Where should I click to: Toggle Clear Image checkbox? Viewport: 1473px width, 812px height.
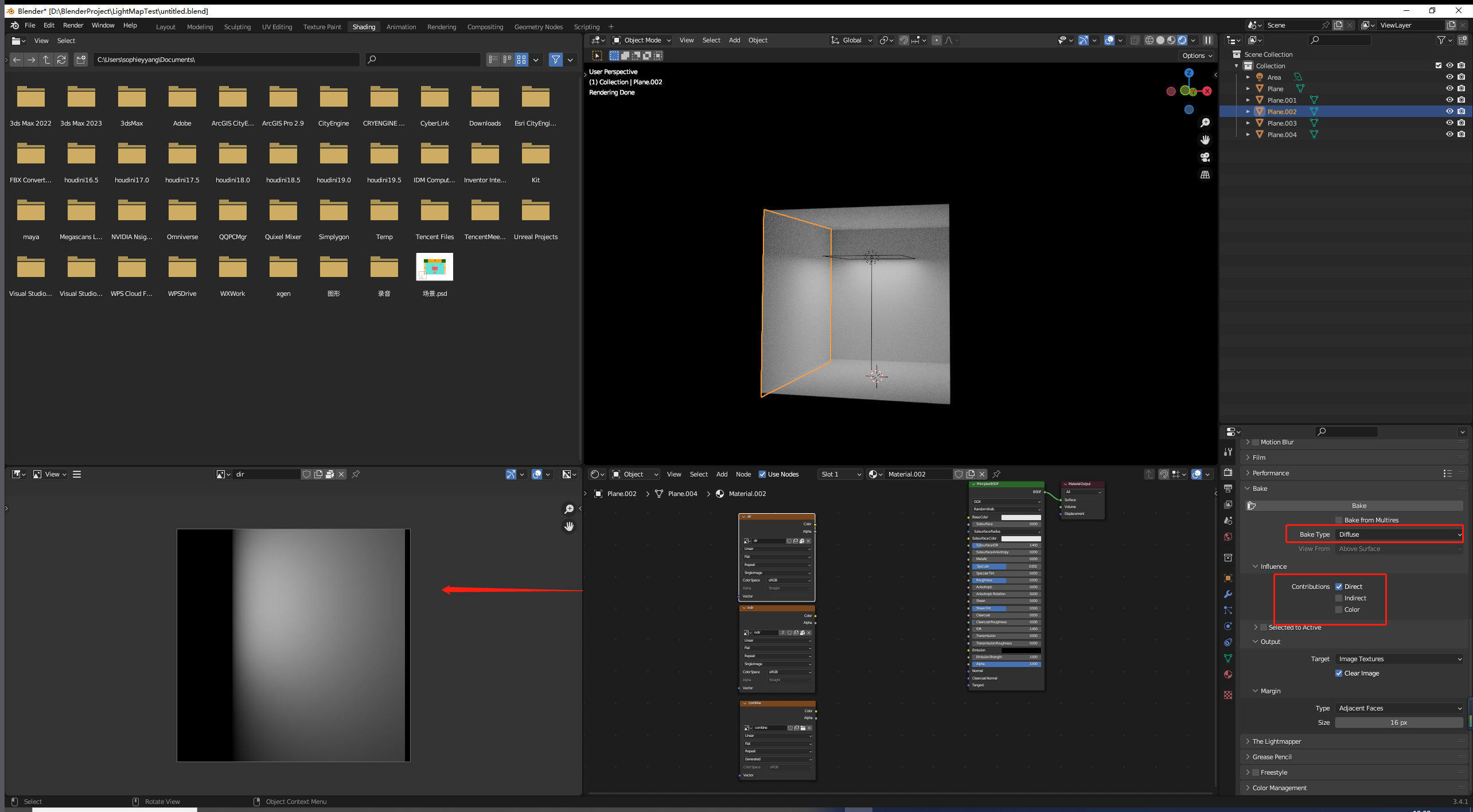tap(1339, 673)
